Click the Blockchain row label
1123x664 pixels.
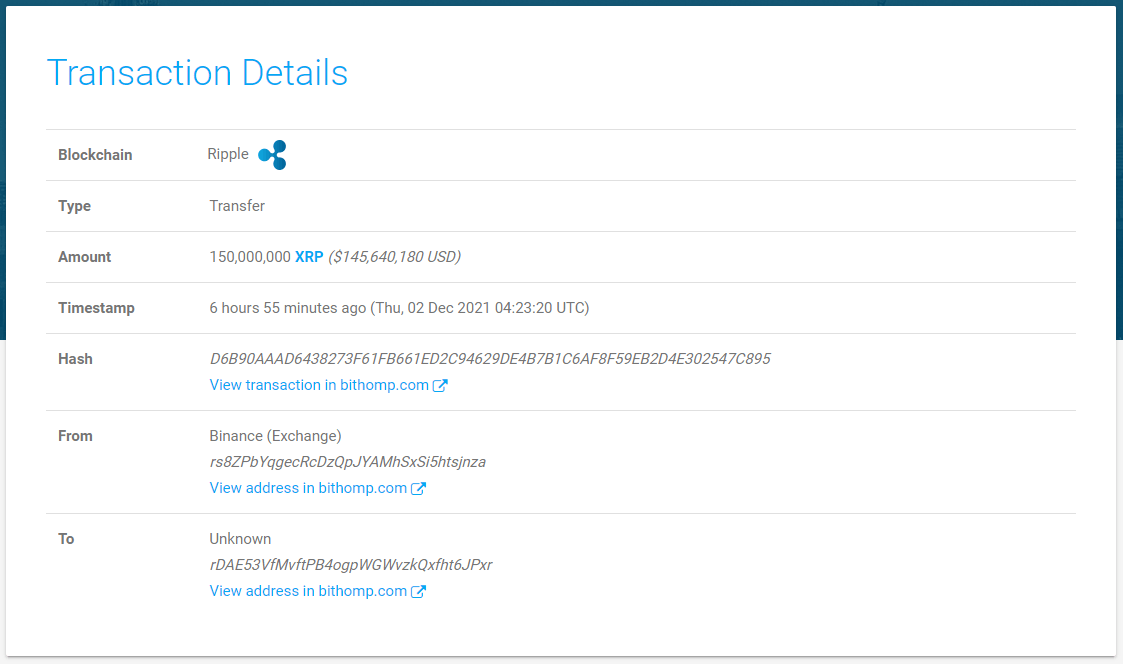(95, 155)
